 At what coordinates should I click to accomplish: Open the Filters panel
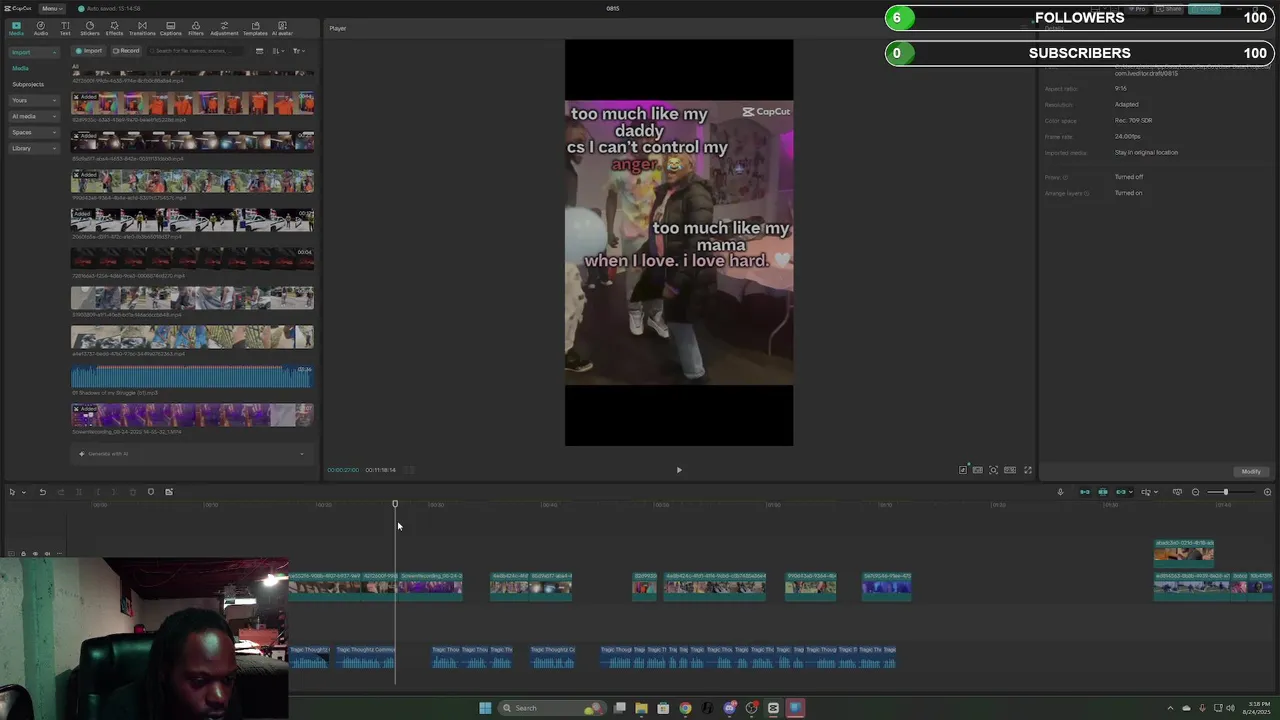click(196, 28)
